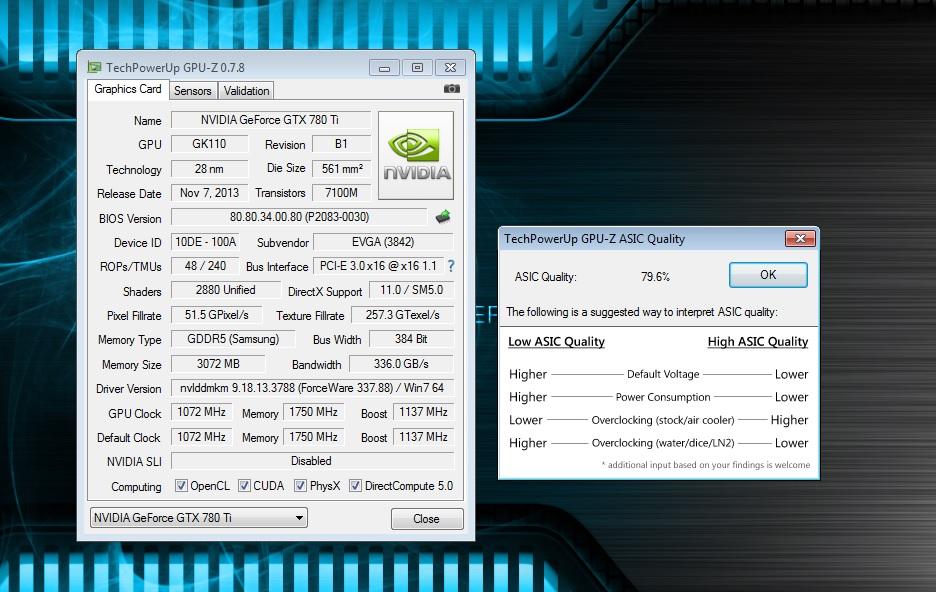Click the High ASIC Quality heading
Image resolution: width=936 pixels, height=592 pixels.
click(758, 342)
